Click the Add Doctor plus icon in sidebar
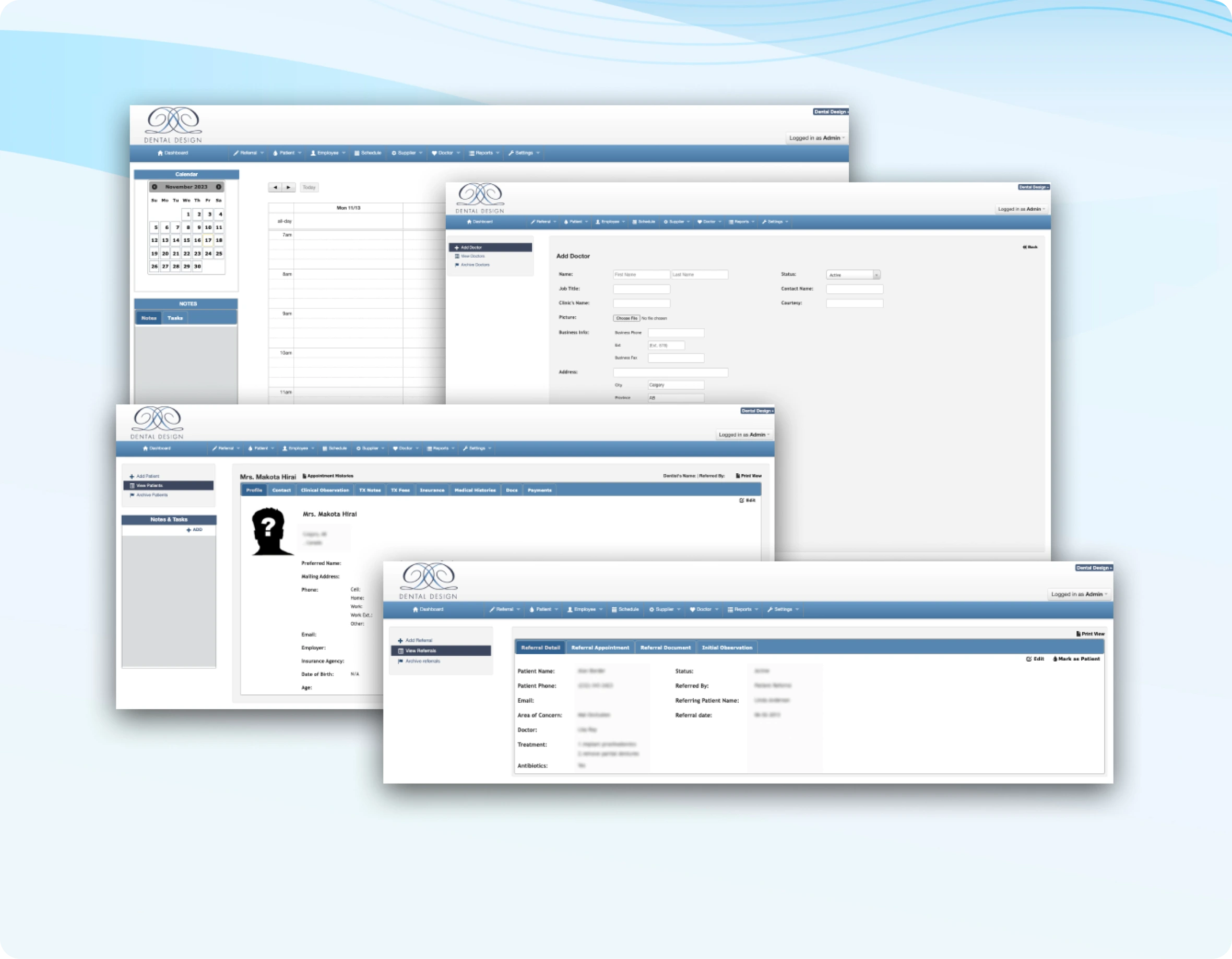The image size is (1232, 959). (456, 247)
